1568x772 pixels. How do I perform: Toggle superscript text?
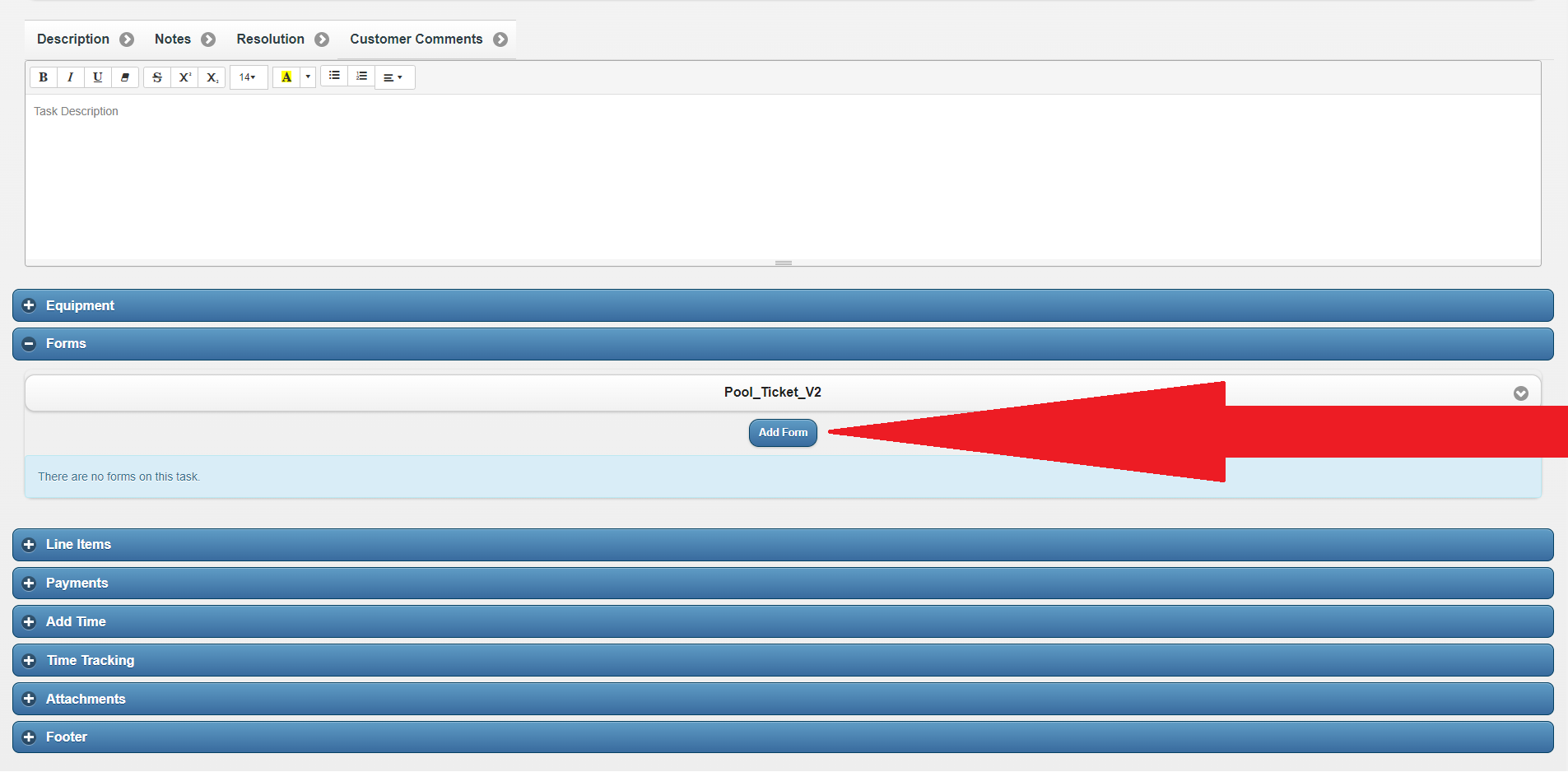(x=185, y=77)
